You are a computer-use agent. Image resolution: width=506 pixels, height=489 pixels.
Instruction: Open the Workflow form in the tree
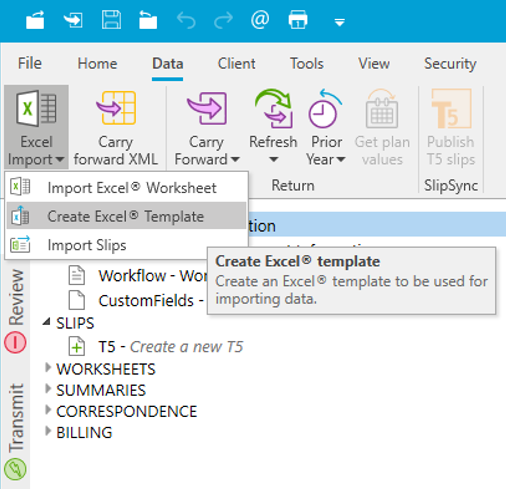pyautogui.click(x=153, y=276)
